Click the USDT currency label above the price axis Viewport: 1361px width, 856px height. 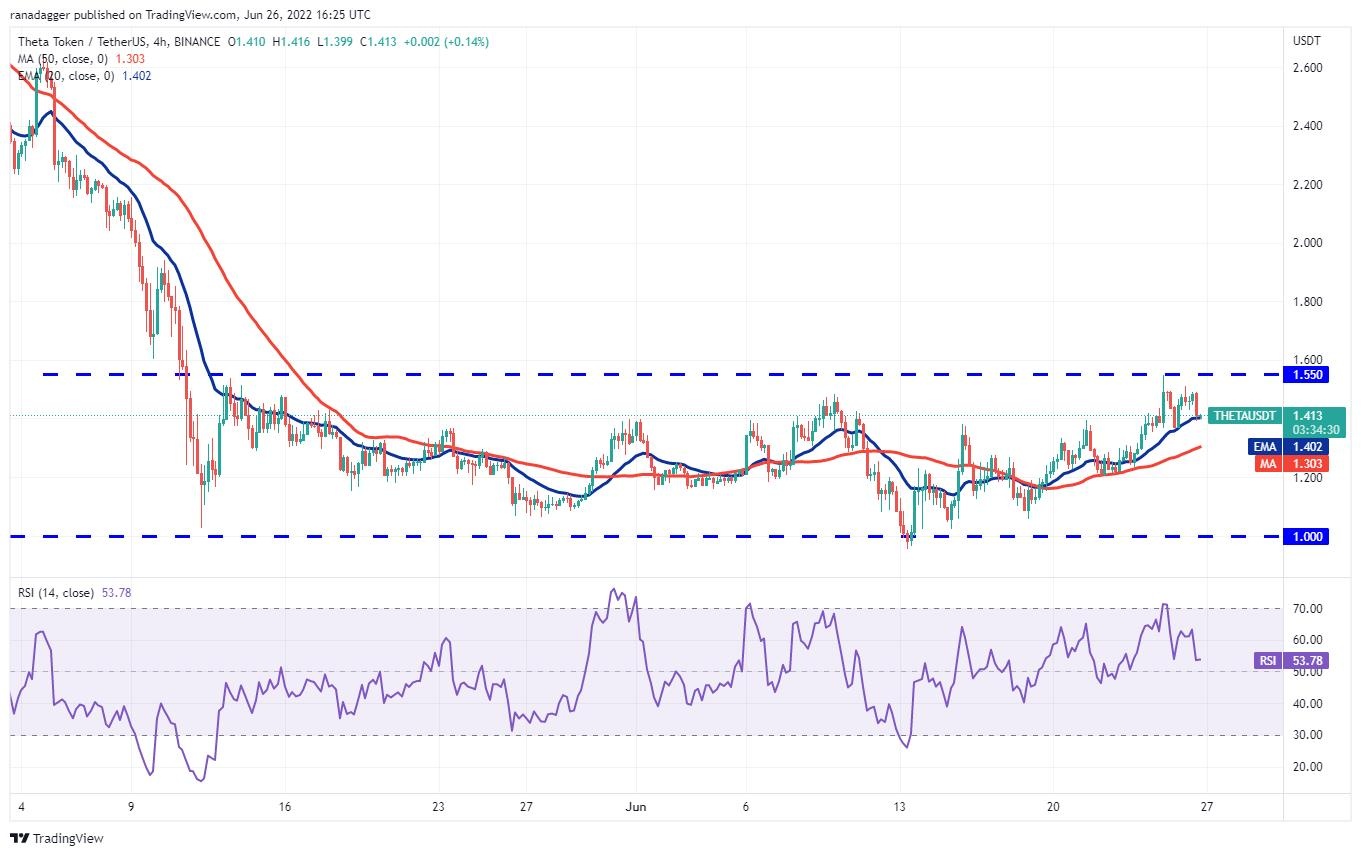click(1307, 41)
